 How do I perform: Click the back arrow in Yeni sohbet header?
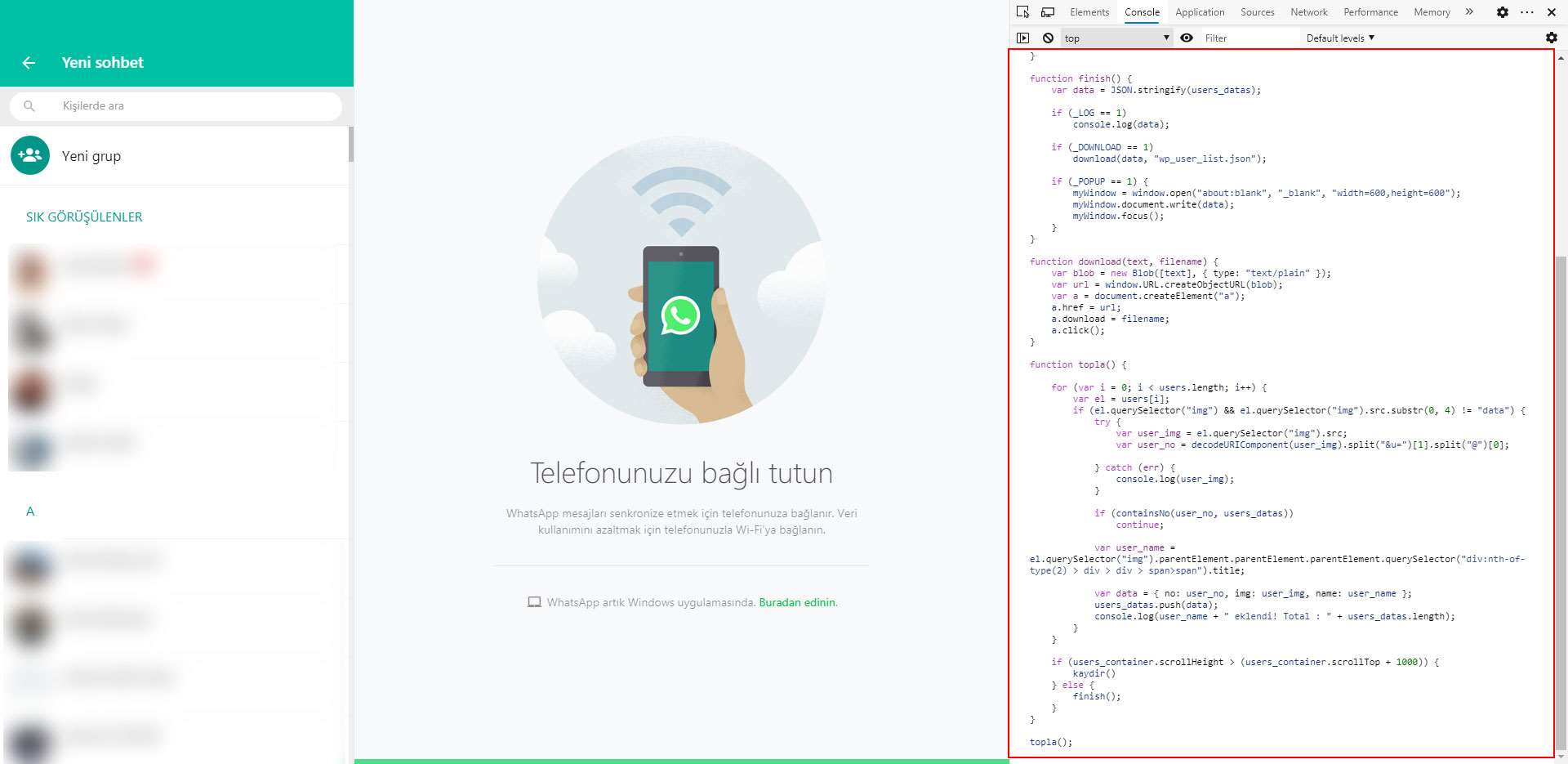point(29,63)
